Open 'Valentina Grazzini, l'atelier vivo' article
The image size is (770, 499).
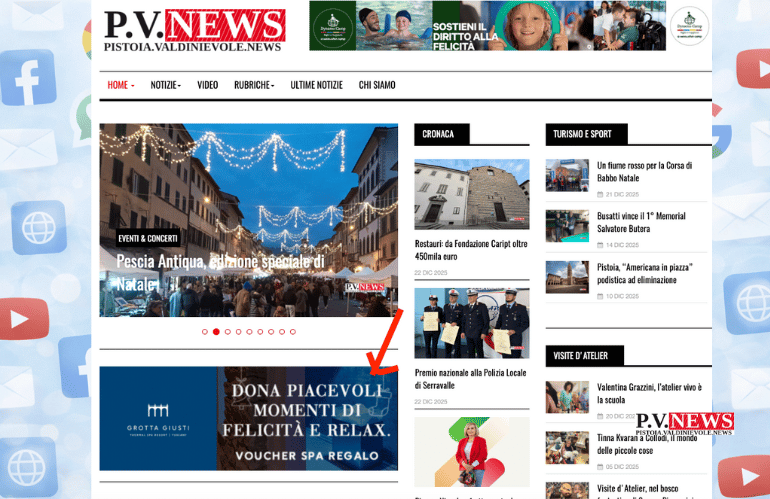click(649, 393)
